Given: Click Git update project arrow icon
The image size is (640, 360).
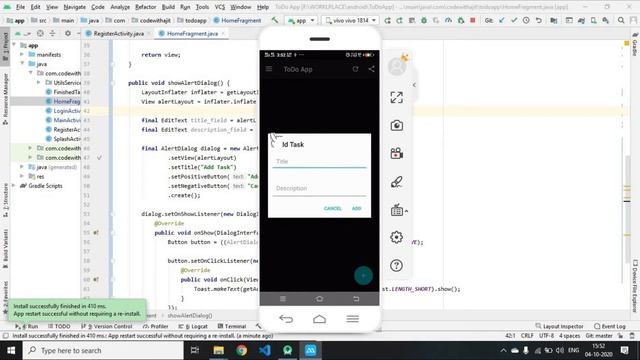Looking at the screenshot, I should pyautogui.click(x=502, y=20).
